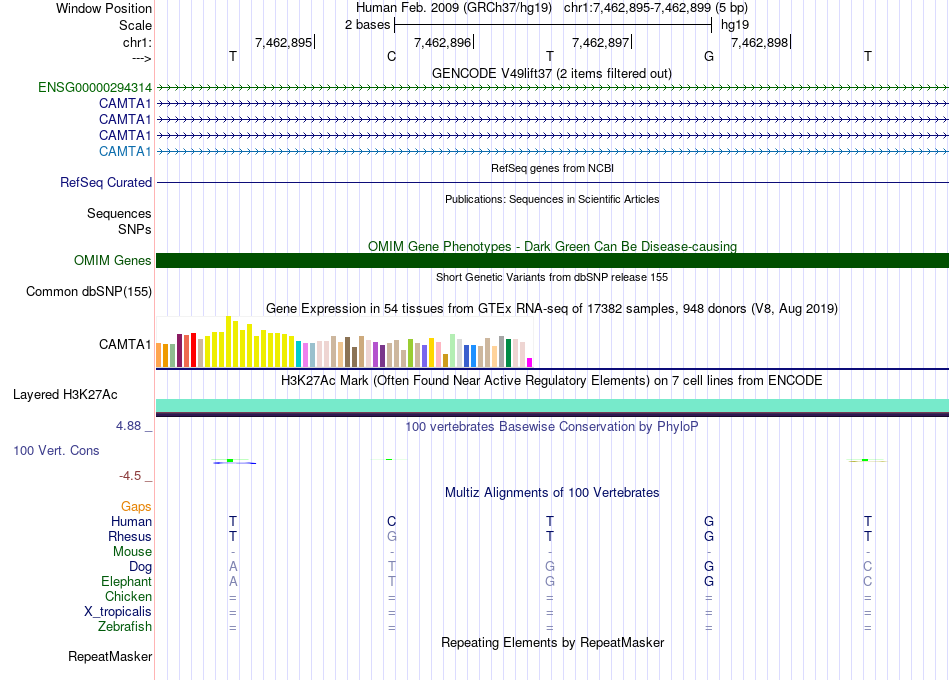Click the hg19 label beside the scale bar
Image resolution: width=950 pixels, height=680 pixels.
(735, 25)
